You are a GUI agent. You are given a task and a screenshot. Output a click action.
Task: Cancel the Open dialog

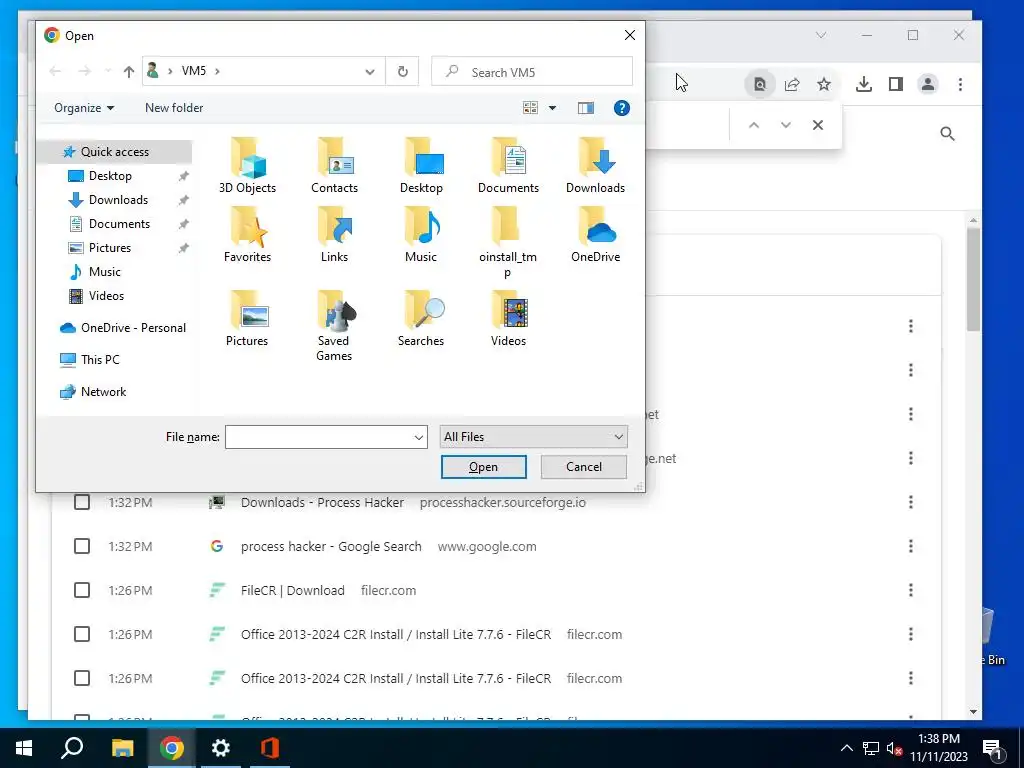(x=584, y=467)
